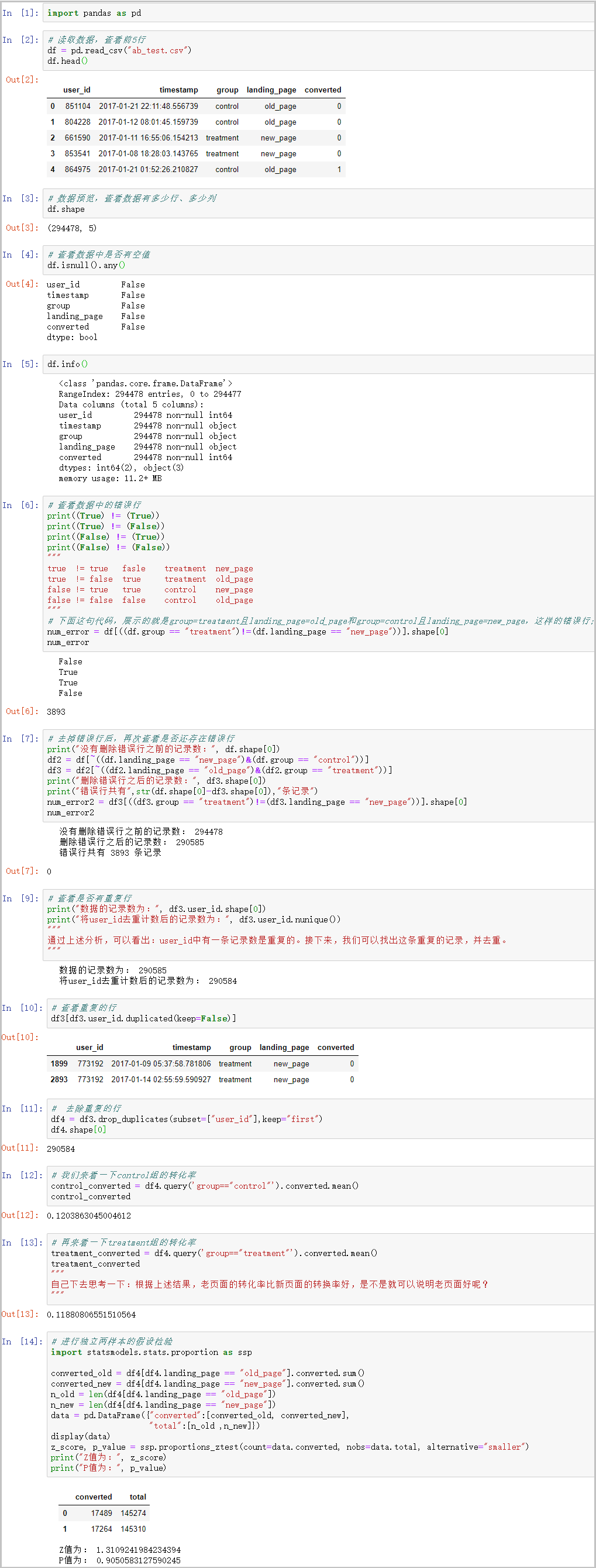Click the converted_old assignment line
This screenshot has width=596, height=1568.
tap(208, 1373)
